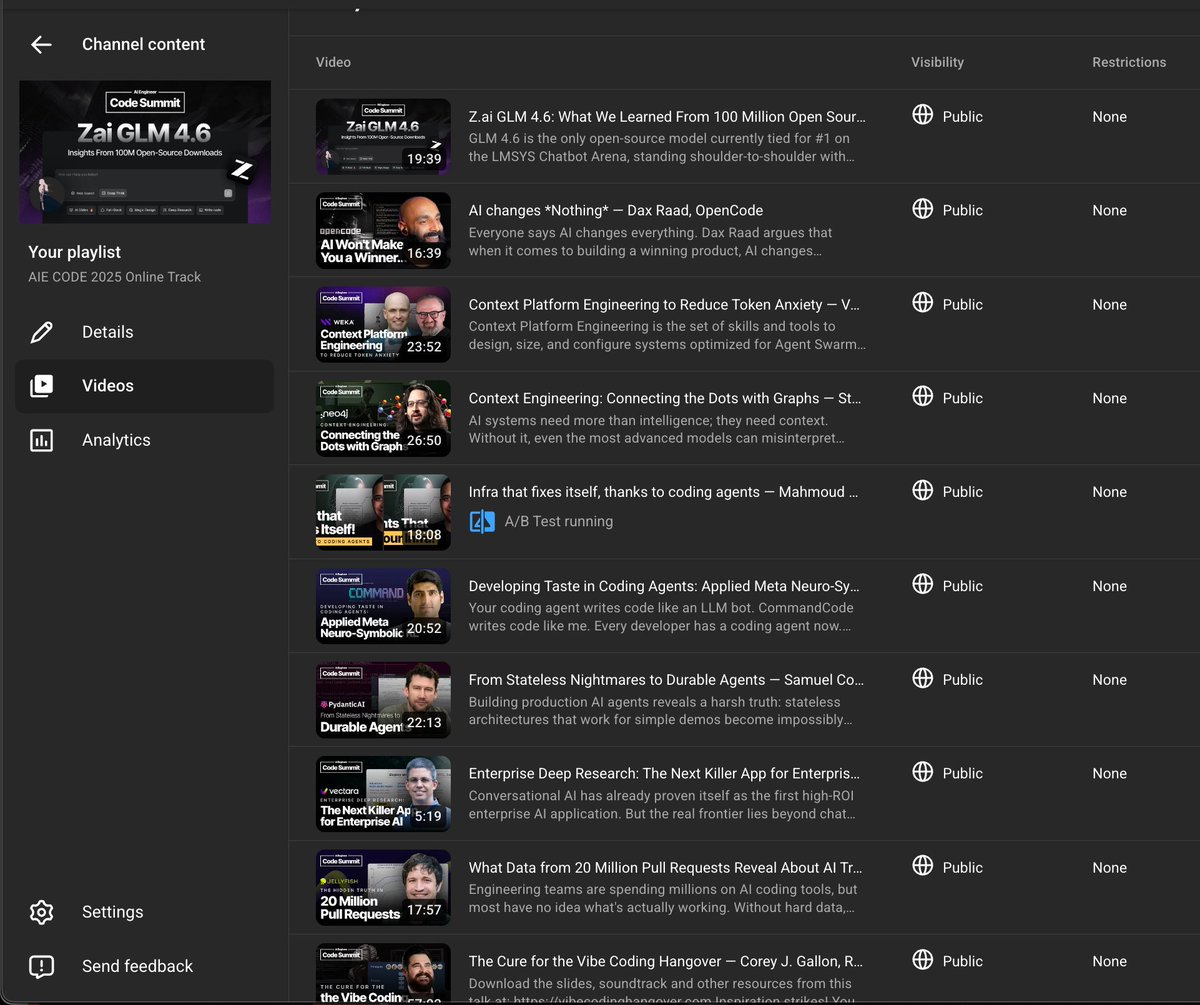Open the video titled 'AI changes *Nothing*'

(616, 210)
